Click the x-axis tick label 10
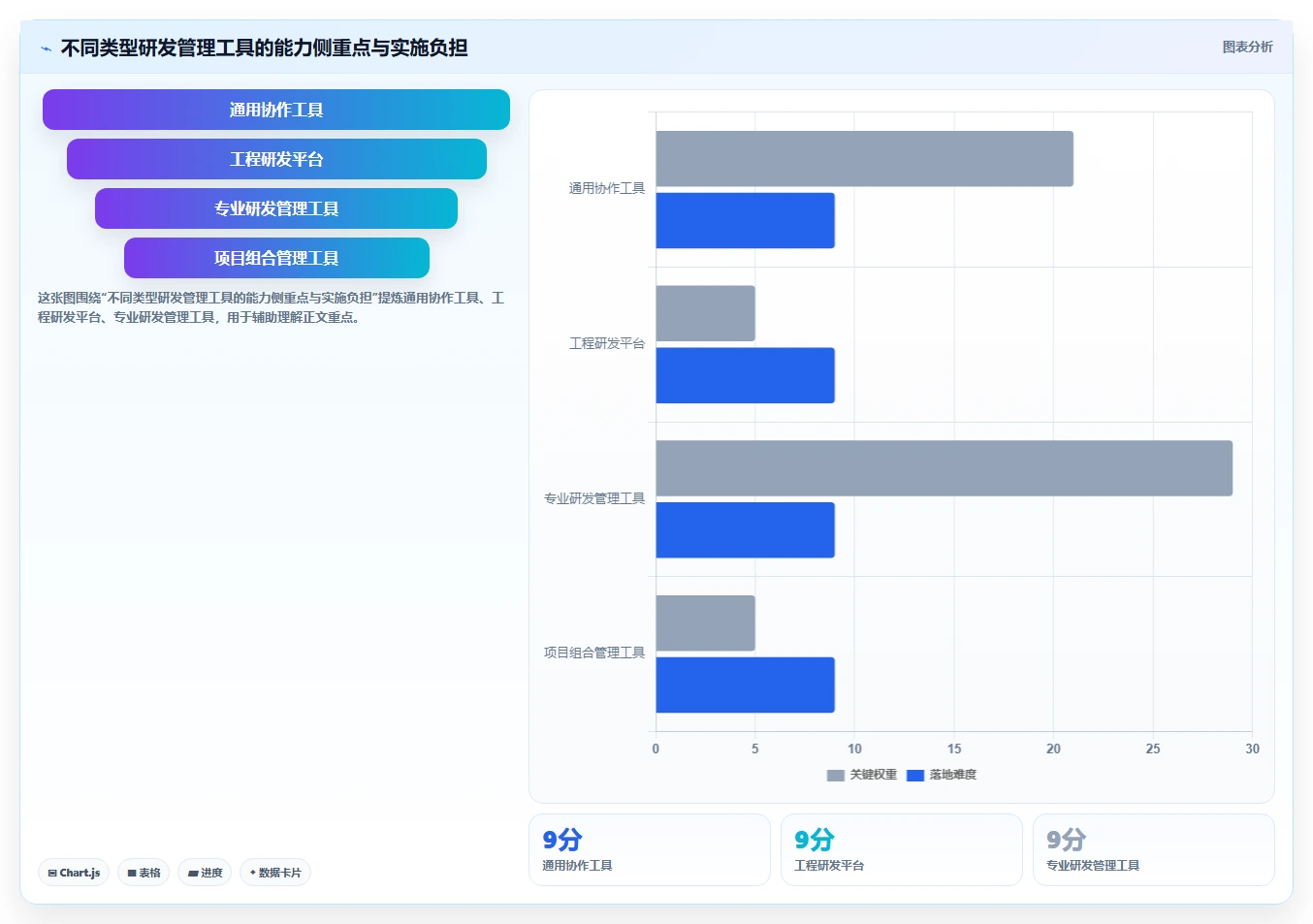 (854, 749)
